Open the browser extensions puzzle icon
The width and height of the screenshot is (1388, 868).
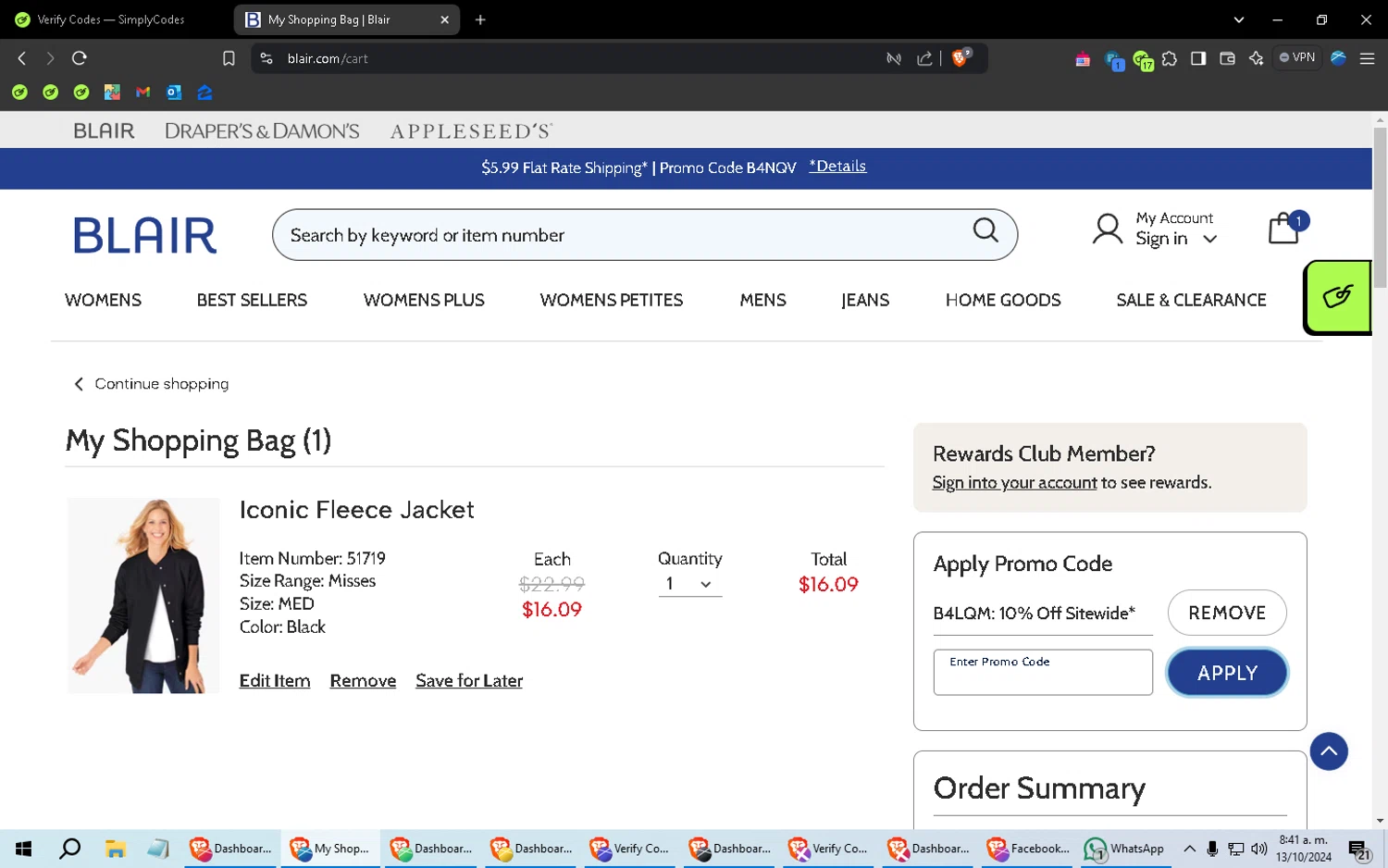pos(1170,58)
